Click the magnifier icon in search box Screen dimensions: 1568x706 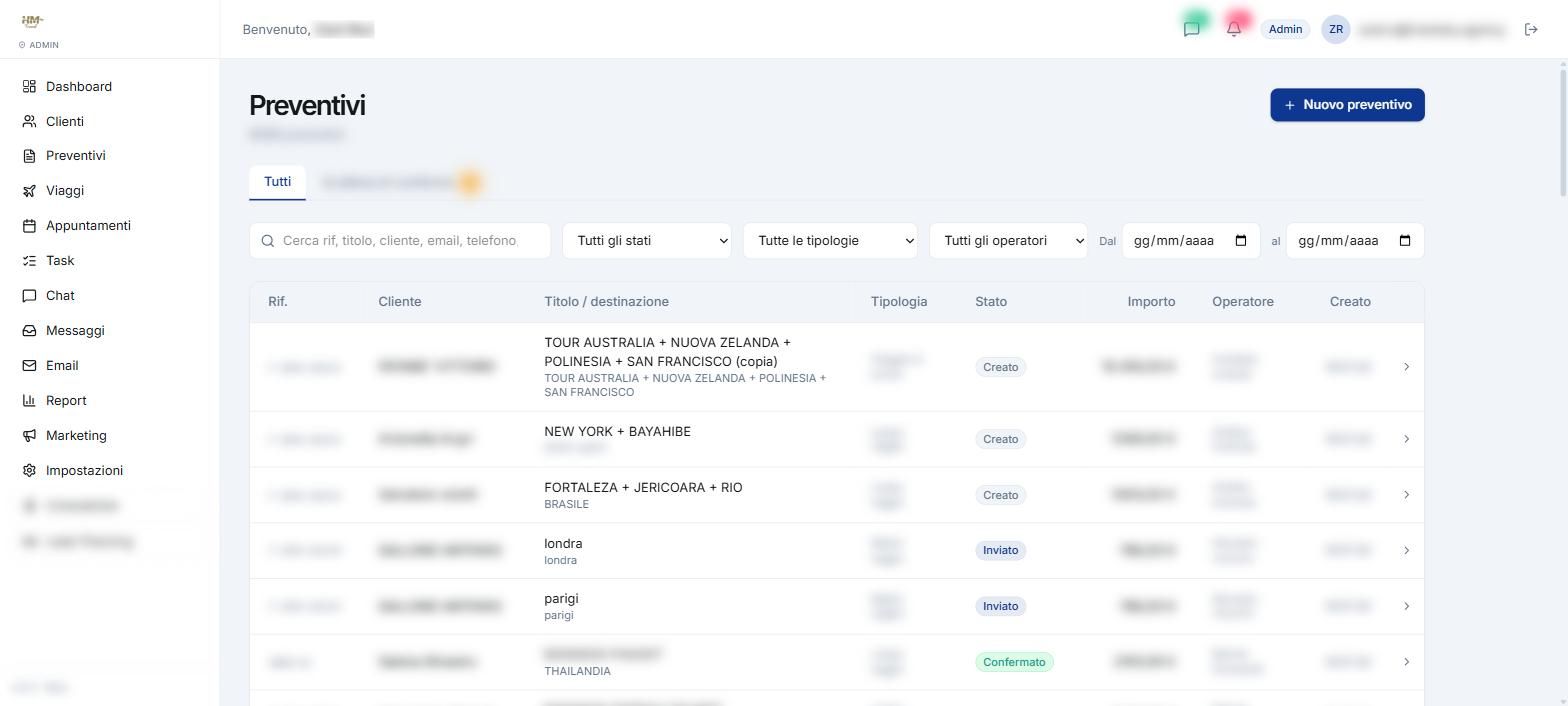coord(268,241)
